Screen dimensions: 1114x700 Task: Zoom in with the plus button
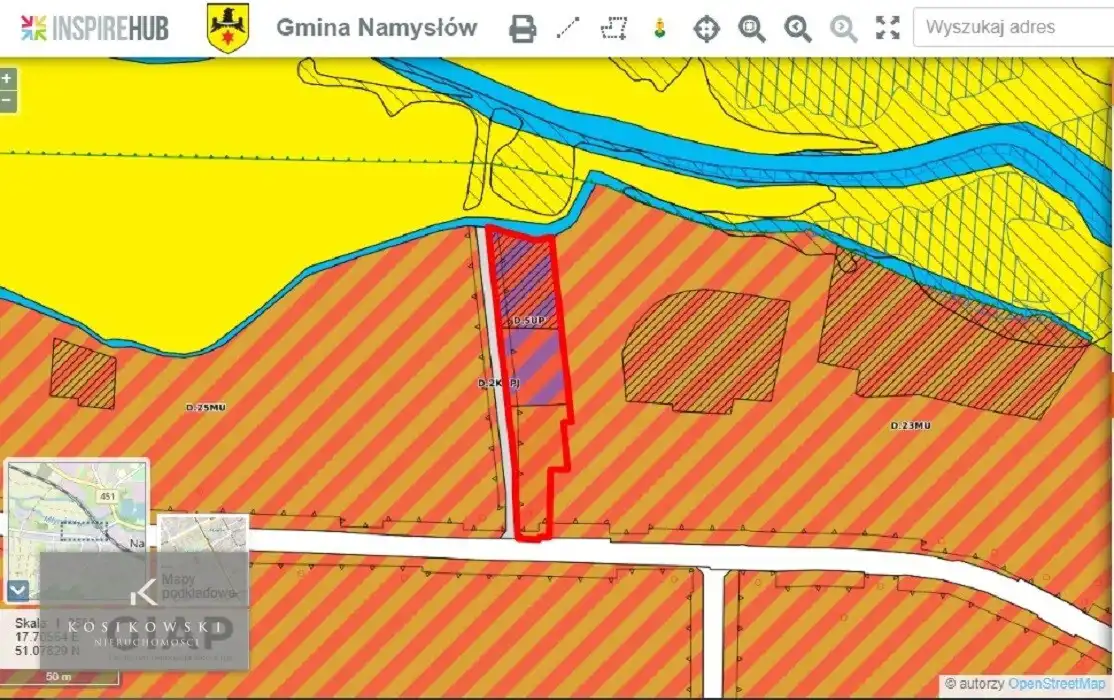coord(8,79)
